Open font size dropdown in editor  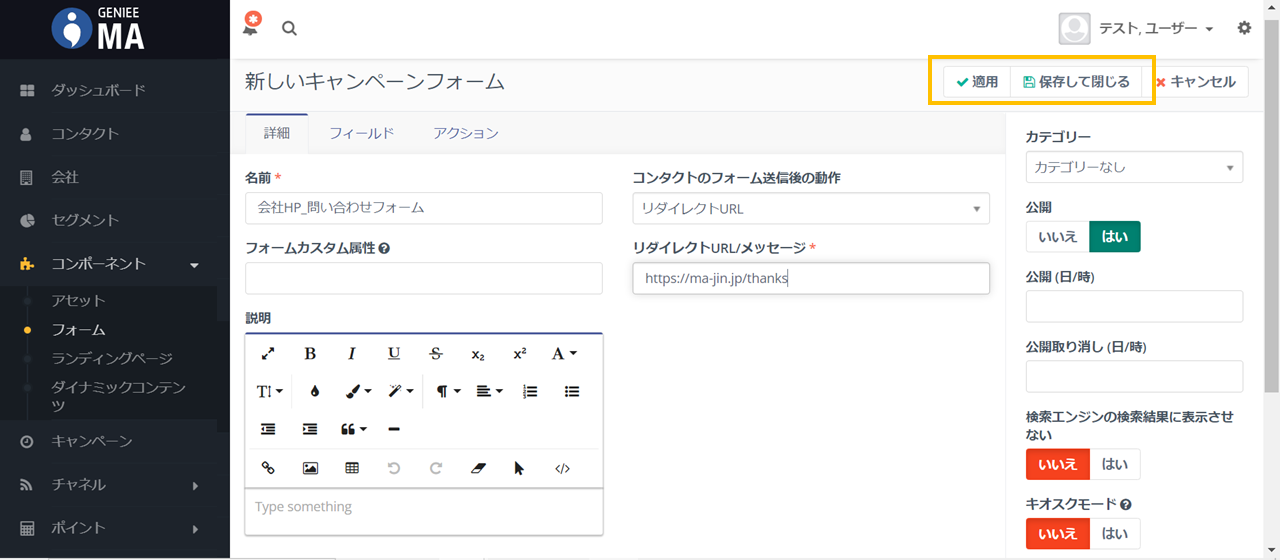click(270, 391)
